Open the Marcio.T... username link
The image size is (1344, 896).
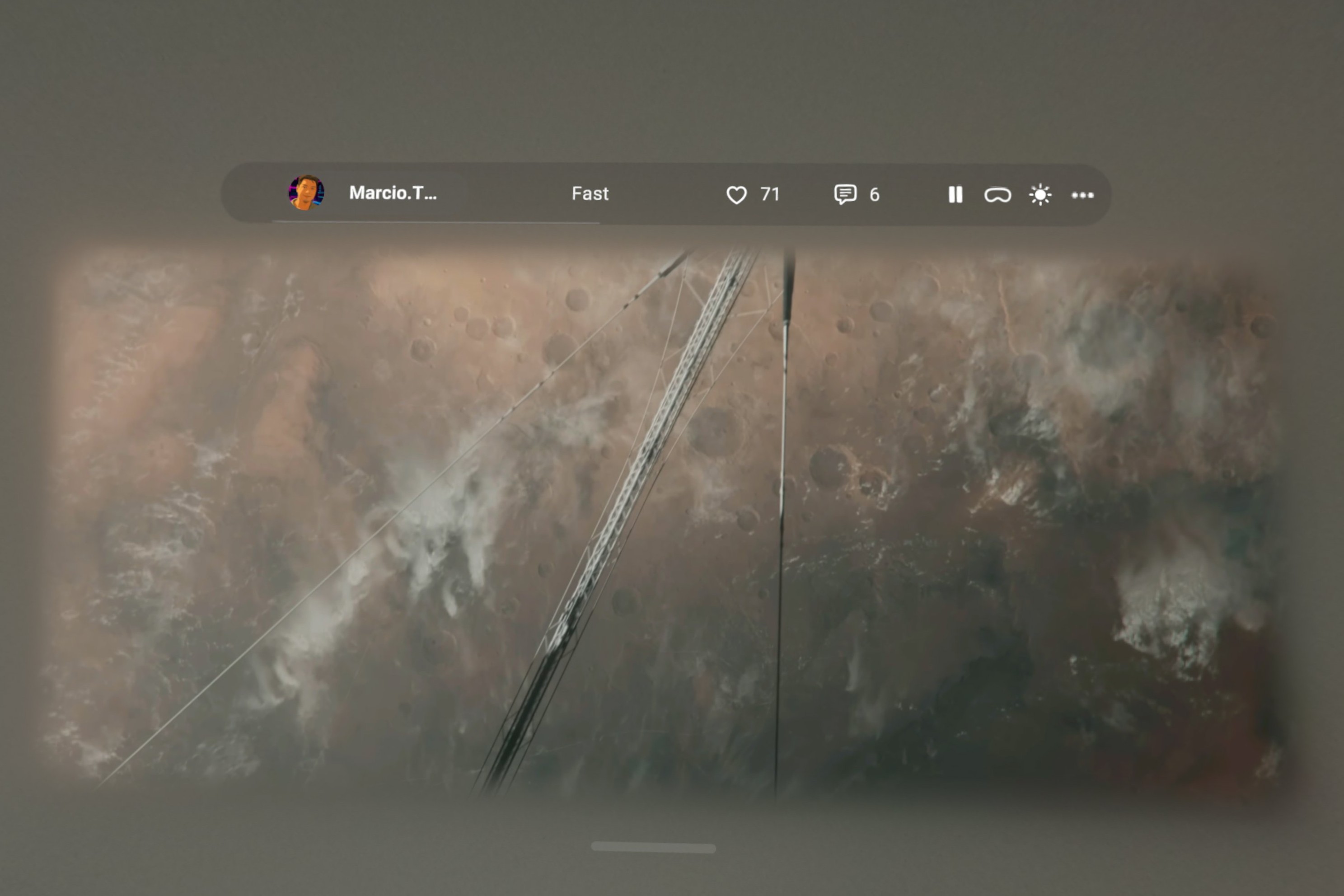point(393,193)
